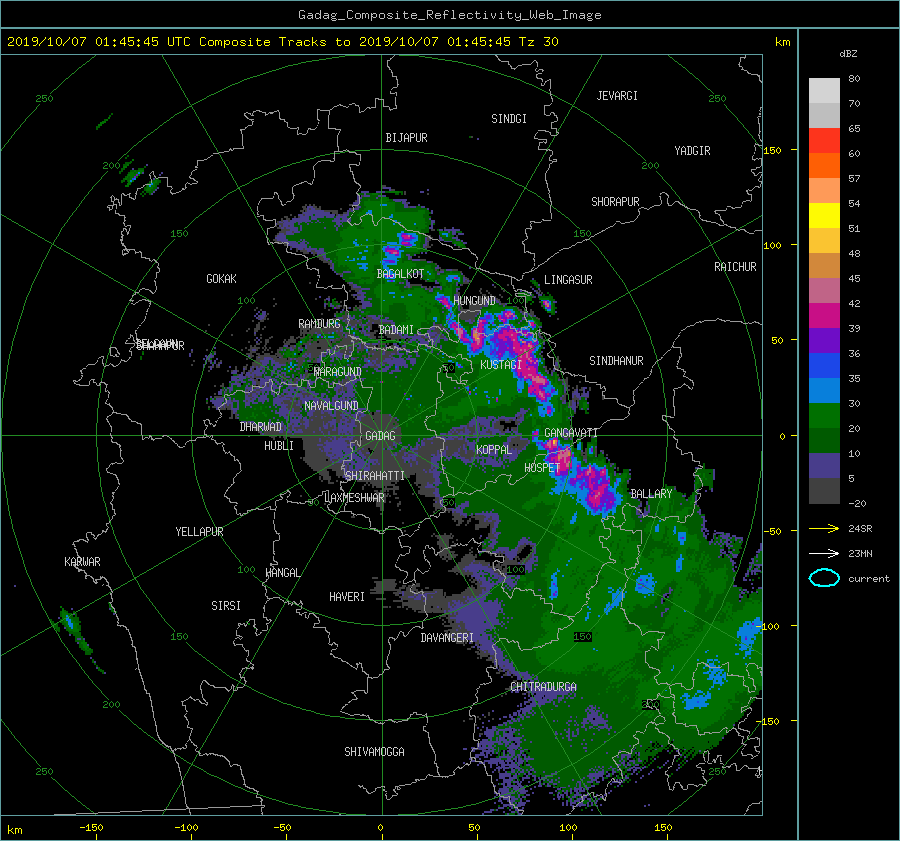
Task: Click the SIRSI city label
Action: point(226,606)
